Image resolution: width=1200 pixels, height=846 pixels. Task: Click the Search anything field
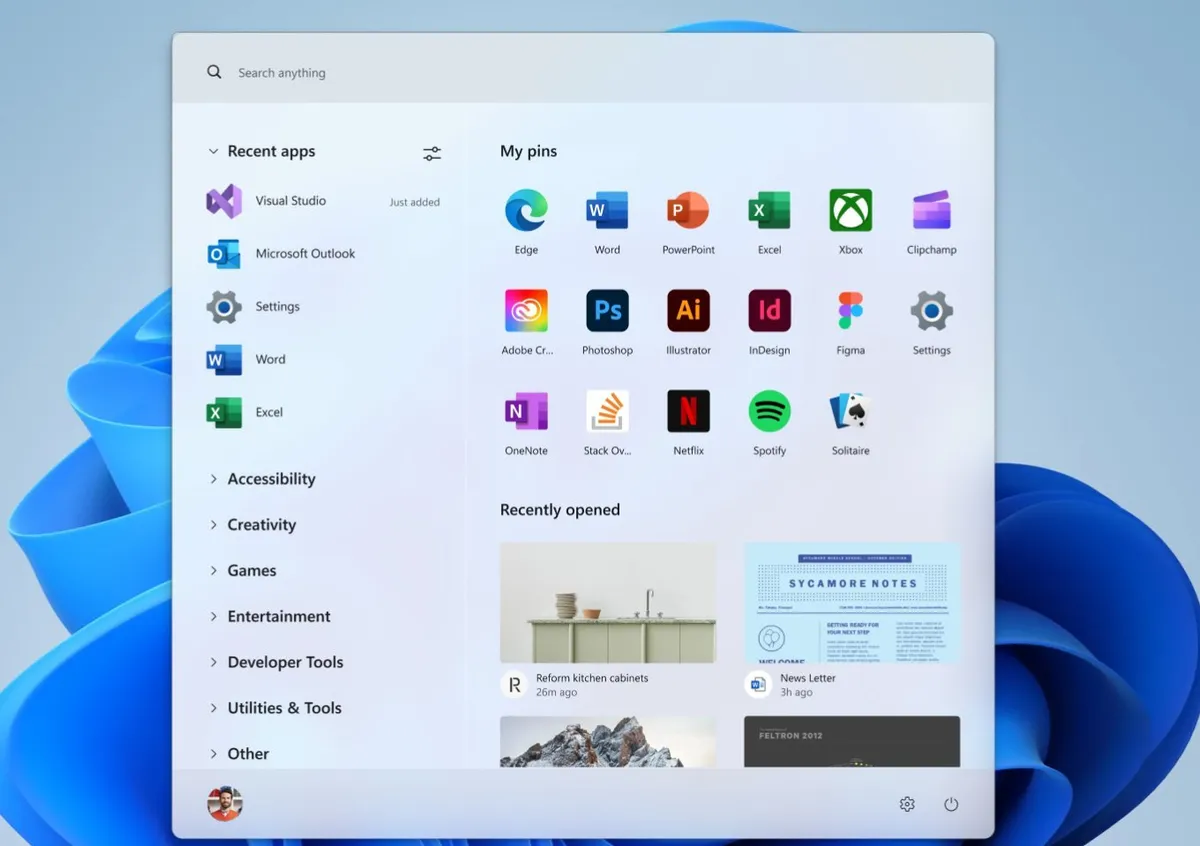point(282,72)
